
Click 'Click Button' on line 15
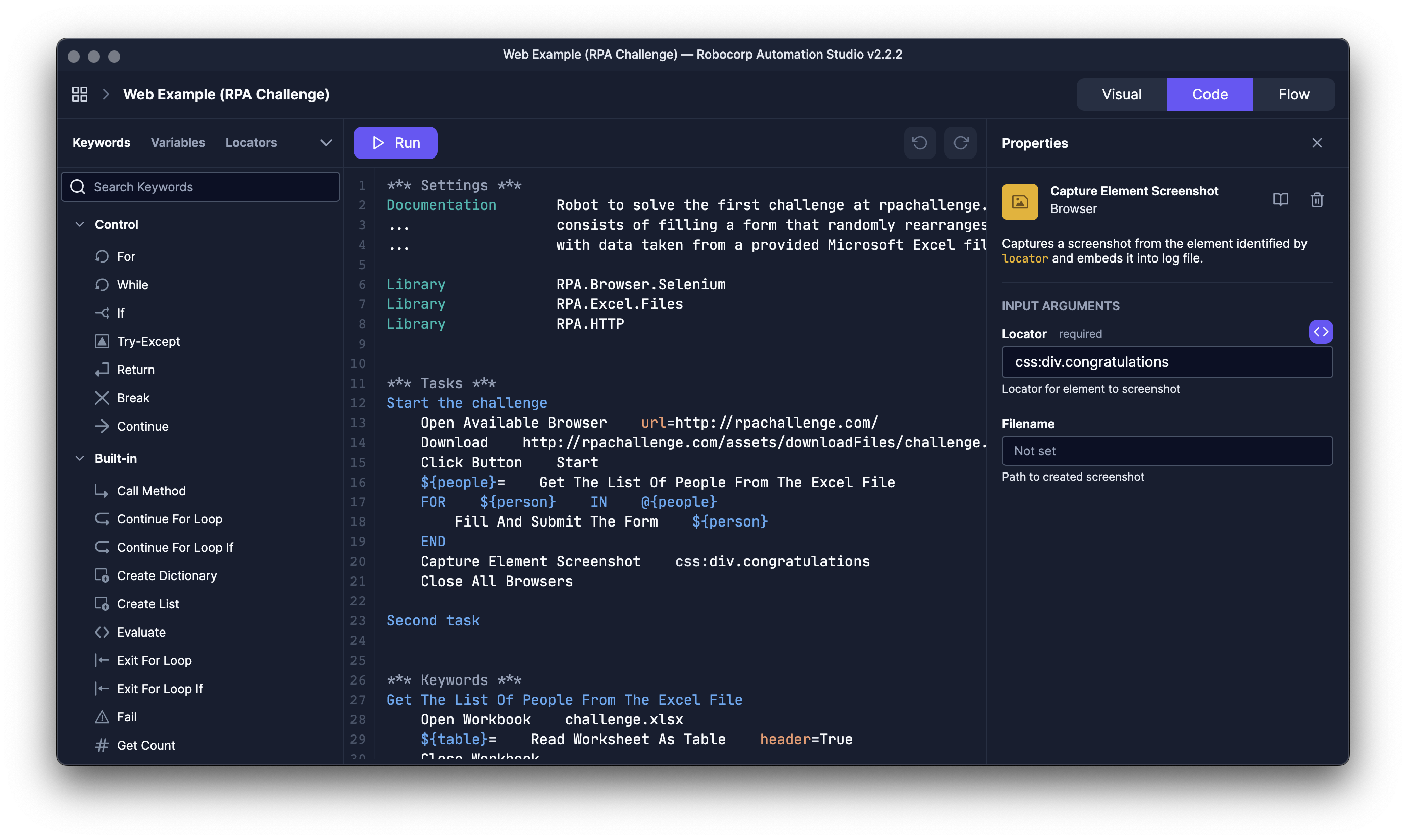tap(471, 462)
